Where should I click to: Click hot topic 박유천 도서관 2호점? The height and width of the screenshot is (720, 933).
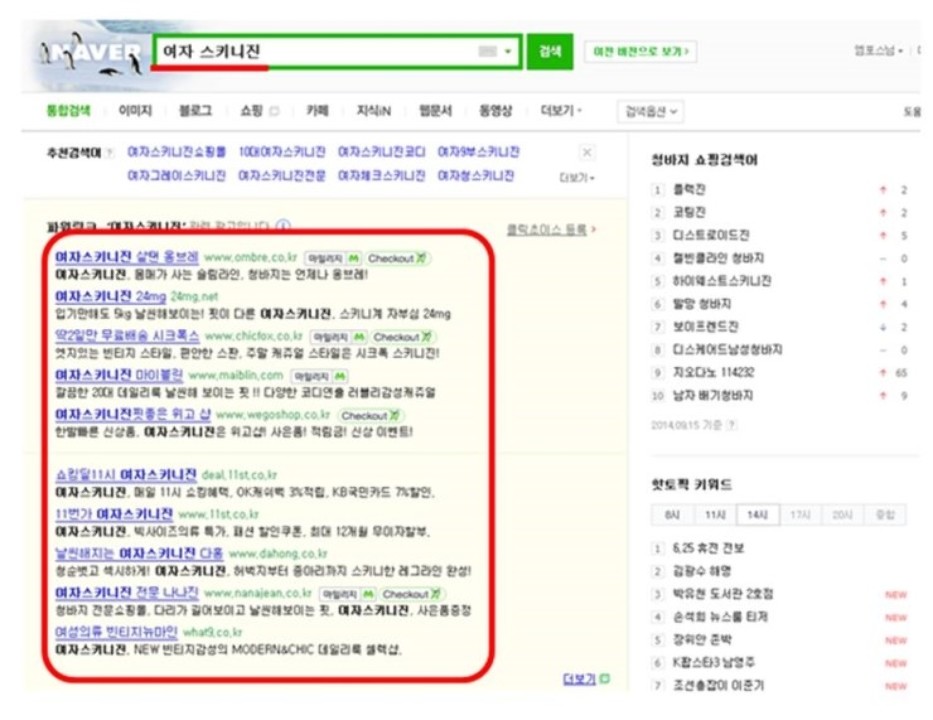click(723, 594)
